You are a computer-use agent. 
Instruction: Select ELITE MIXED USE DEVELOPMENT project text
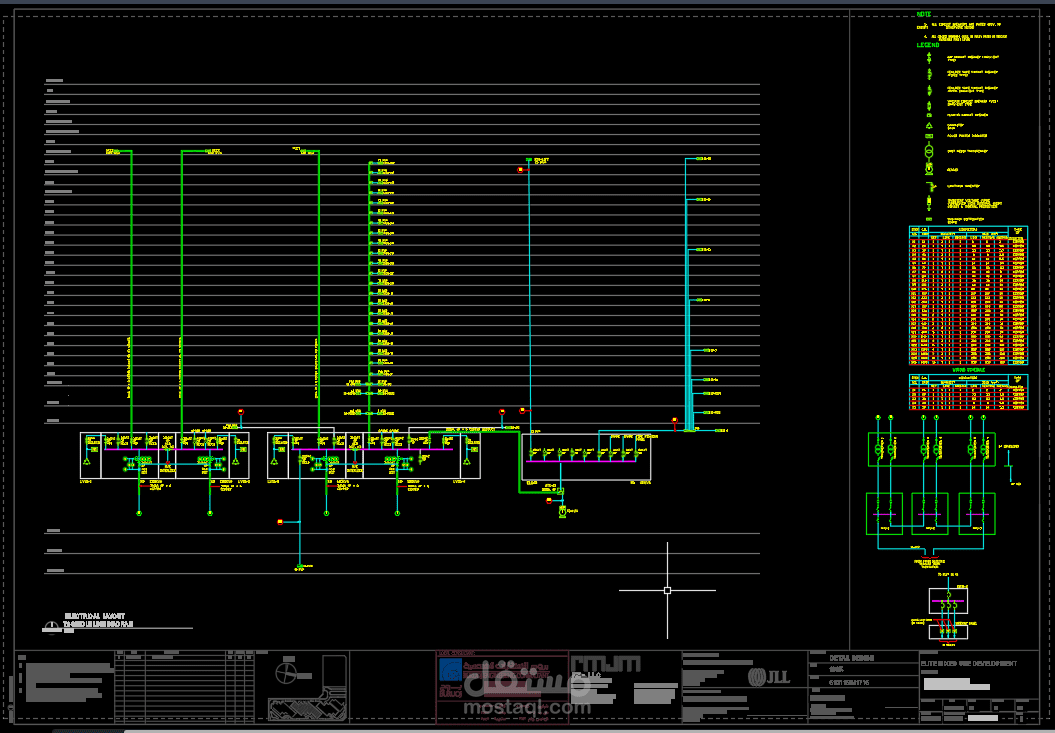tap(969, 664)
